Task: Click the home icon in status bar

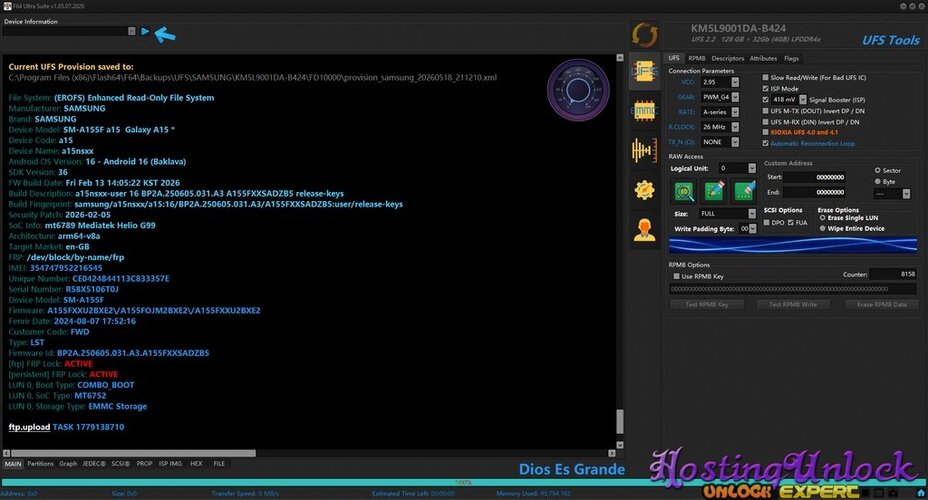Action: point(921,492)
